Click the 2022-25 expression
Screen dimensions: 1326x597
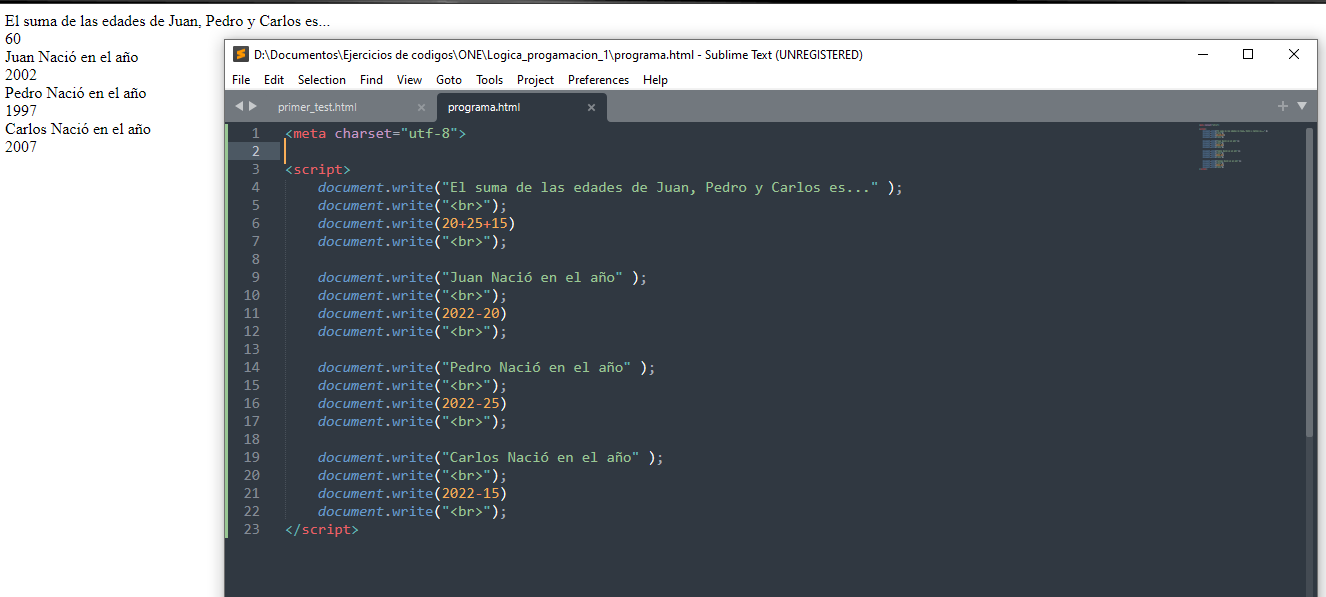click(x=471, y=403)
